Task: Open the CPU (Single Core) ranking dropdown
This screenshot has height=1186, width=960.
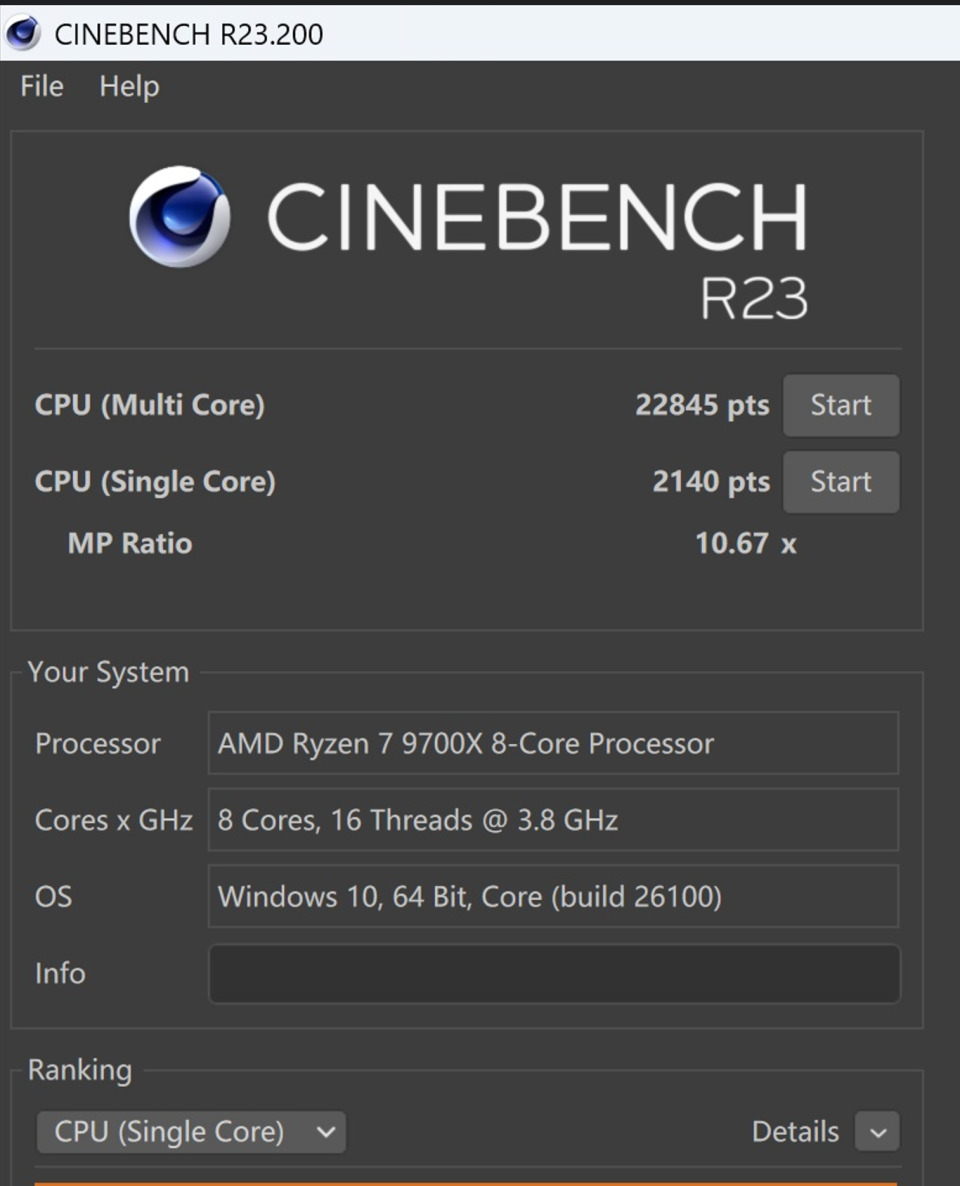Action: click(191, 1132)
